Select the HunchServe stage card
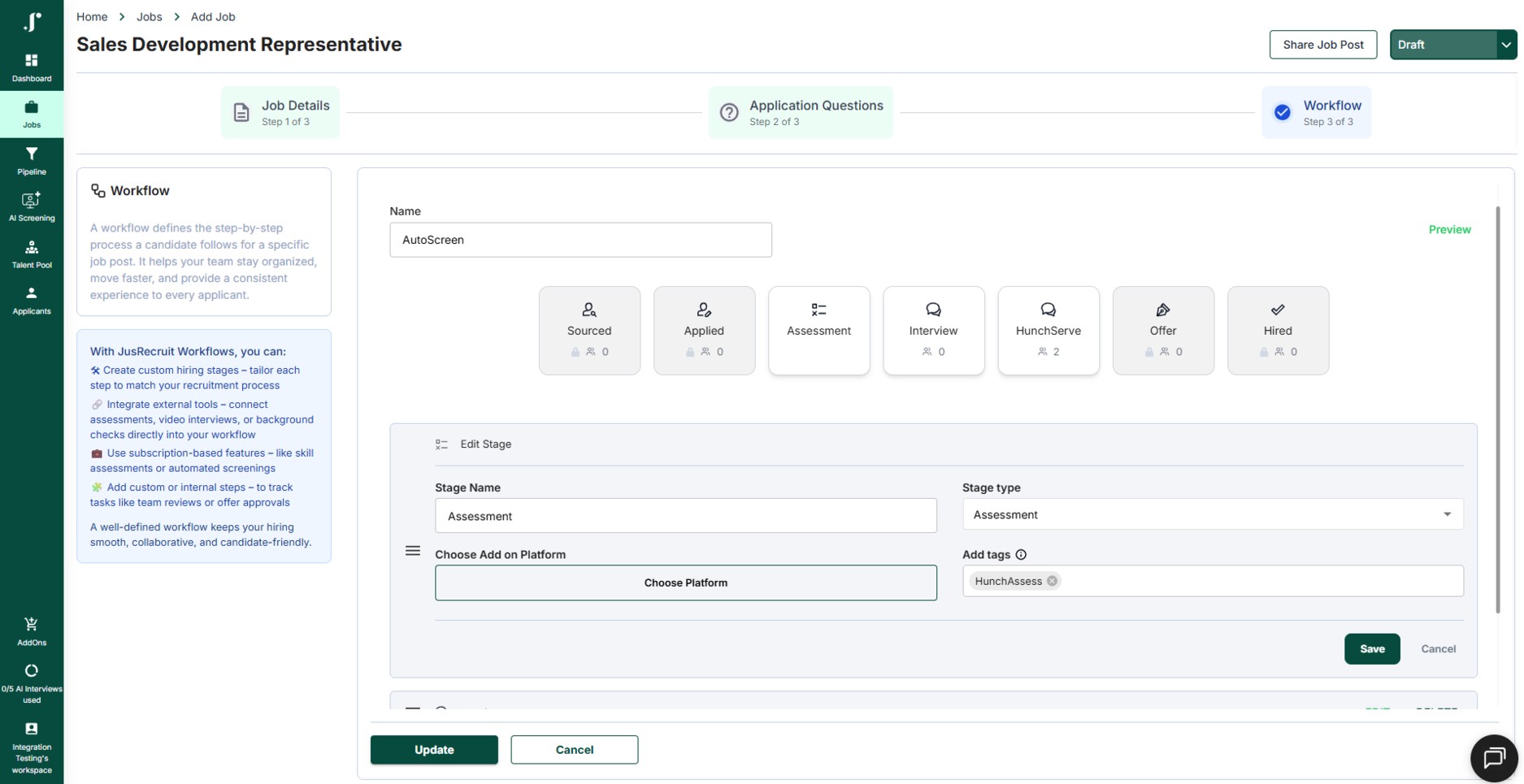Image resolution: width=1524 pixels, height=784 pixels. click(x=1049, y=331)
